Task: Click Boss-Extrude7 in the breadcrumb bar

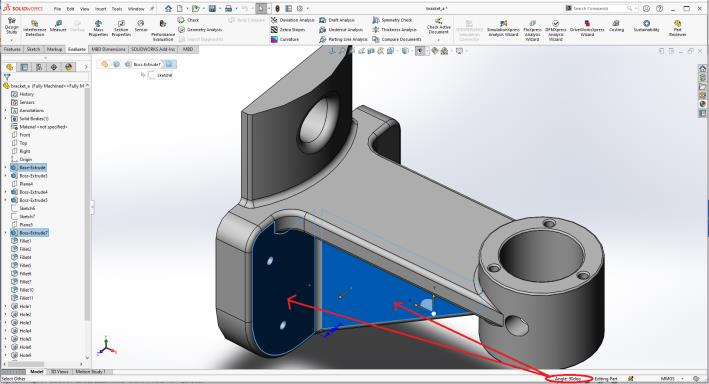Action: 147,64
